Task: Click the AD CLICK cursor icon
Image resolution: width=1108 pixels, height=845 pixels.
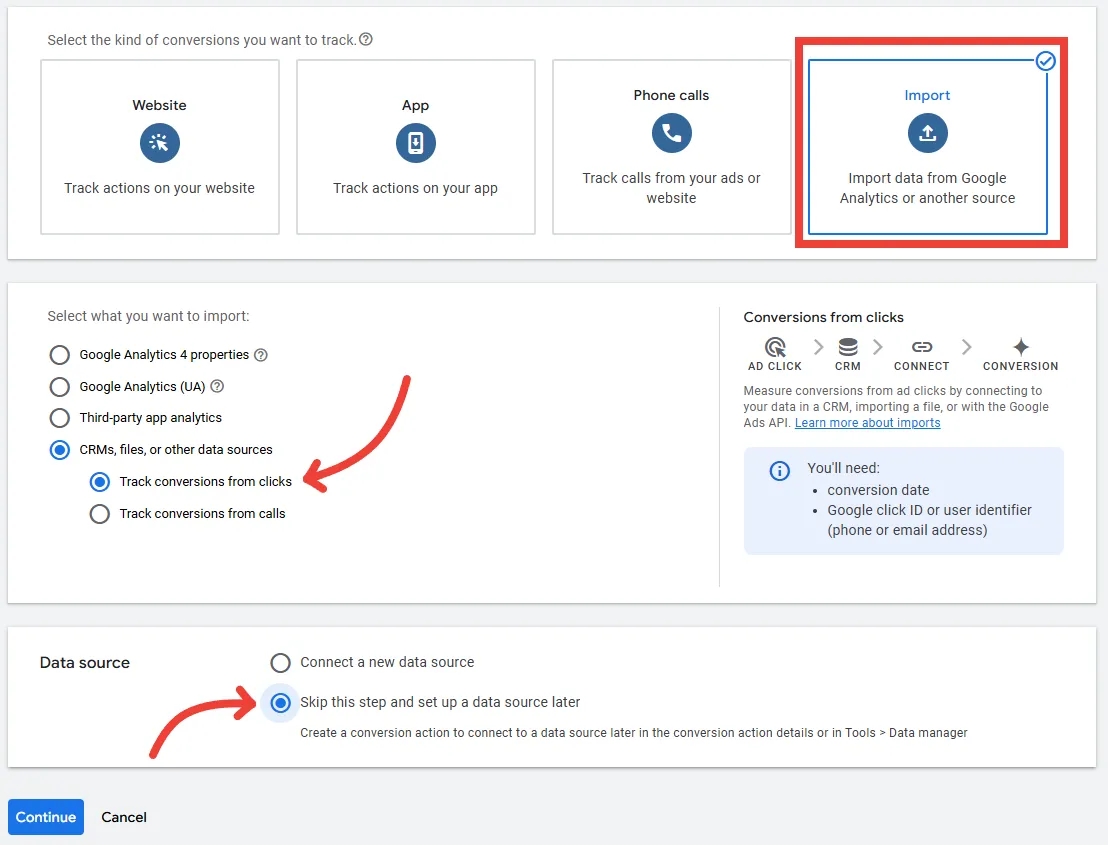Action: 775,347
